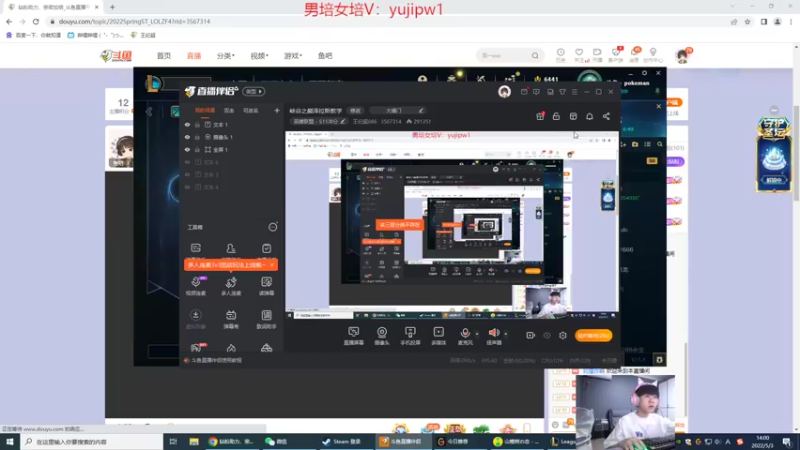800x450 pixels.
Task: Bookmark this page with star icon
Action: pyautogui.click(x=747, y=21)
